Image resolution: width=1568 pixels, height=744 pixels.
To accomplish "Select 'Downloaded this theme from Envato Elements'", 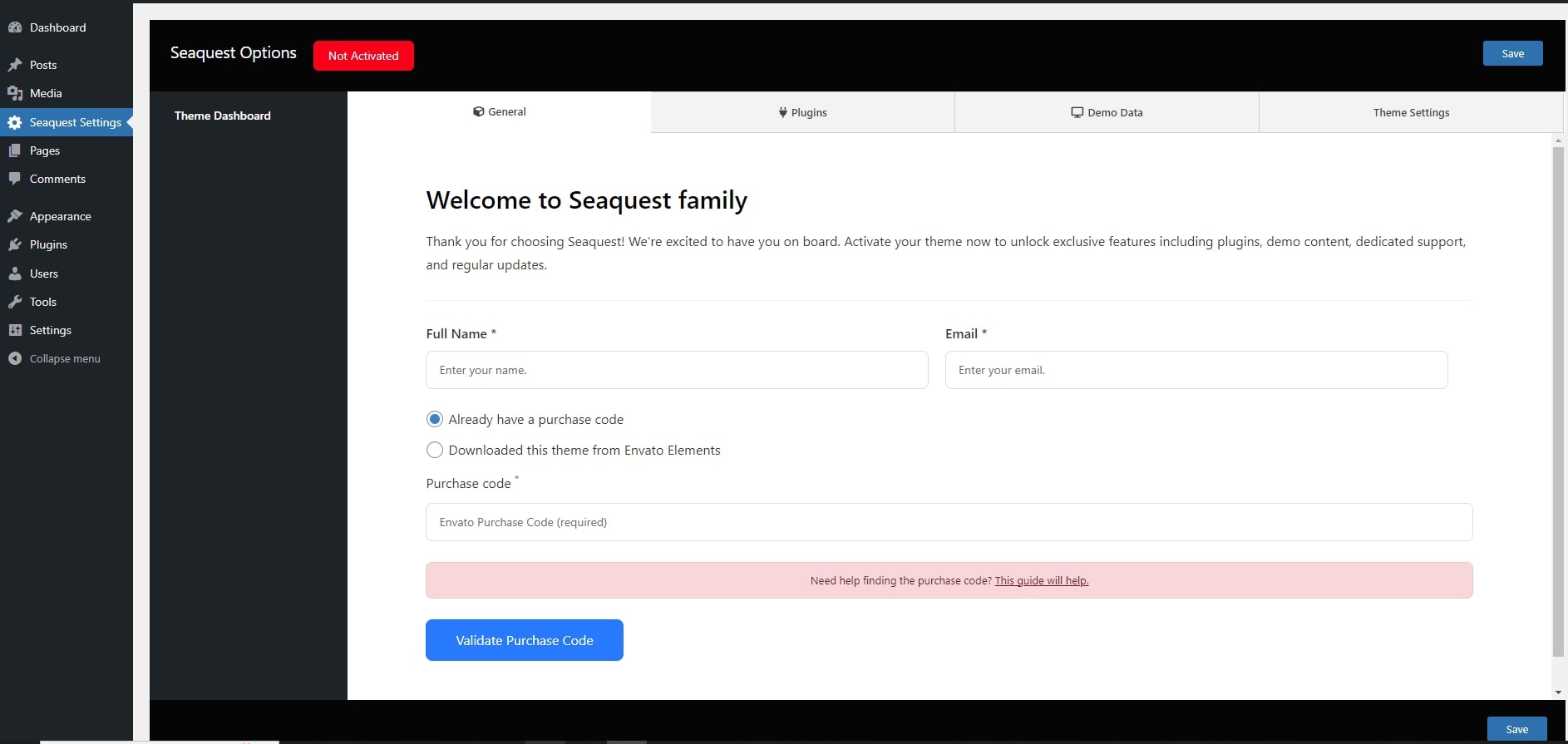I will 434,450.
